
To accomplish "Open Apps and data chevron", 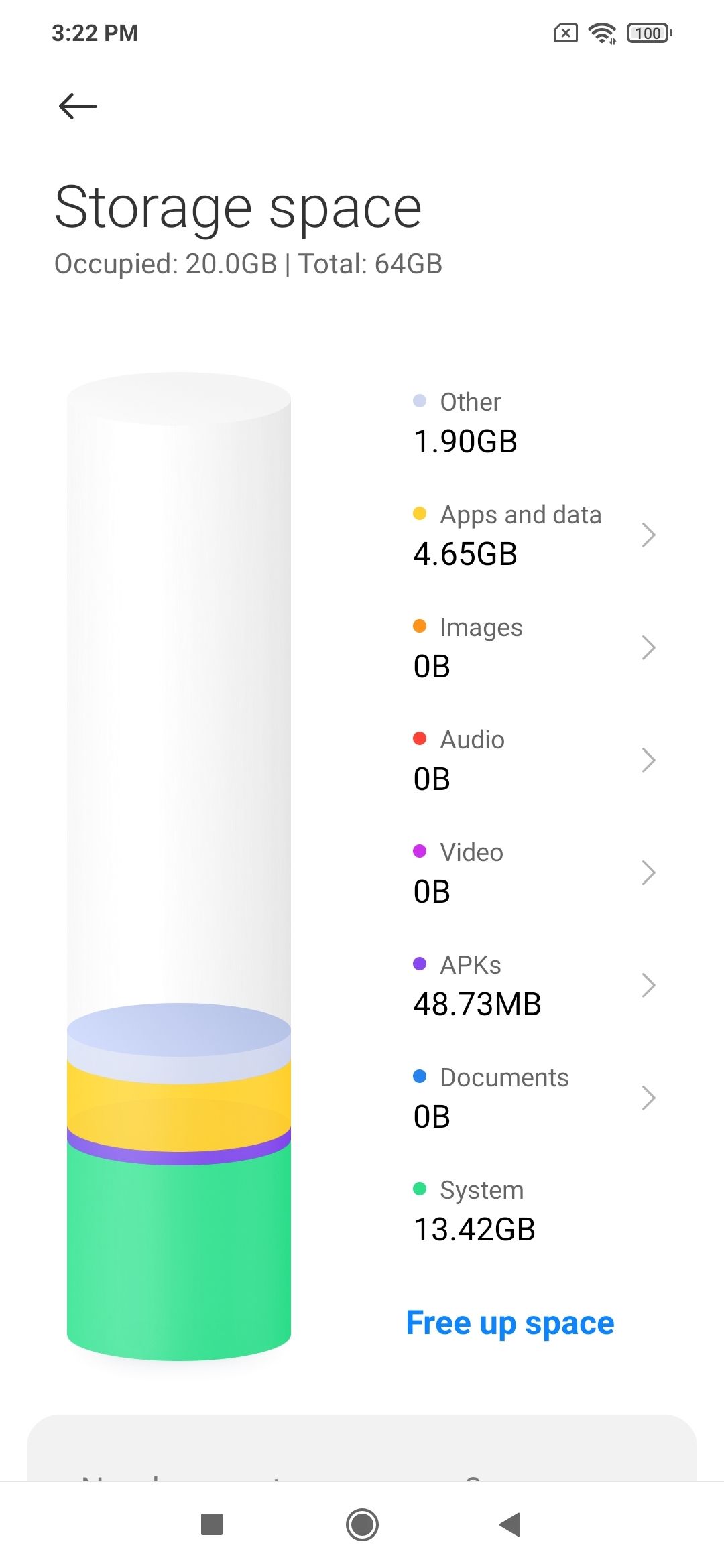I will pyautogui.click(x=648, y=535).
